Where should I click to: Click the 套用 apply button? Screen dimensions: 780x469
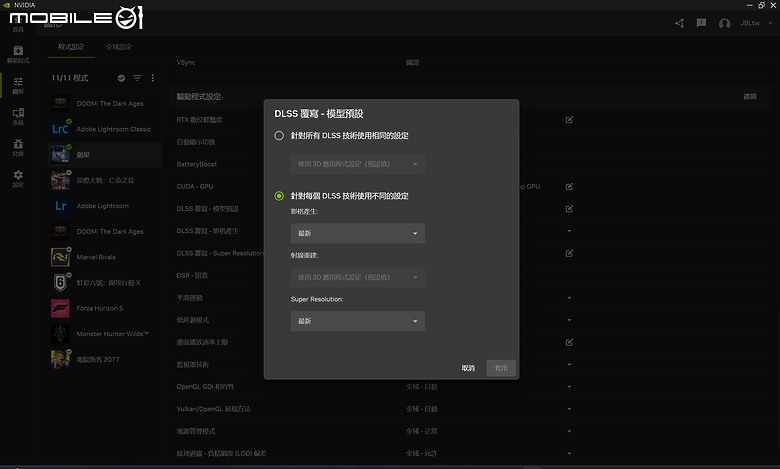501,368
